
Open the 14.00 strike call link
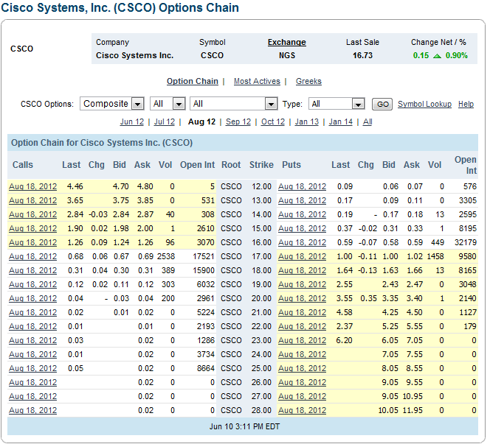pos(33,214)
